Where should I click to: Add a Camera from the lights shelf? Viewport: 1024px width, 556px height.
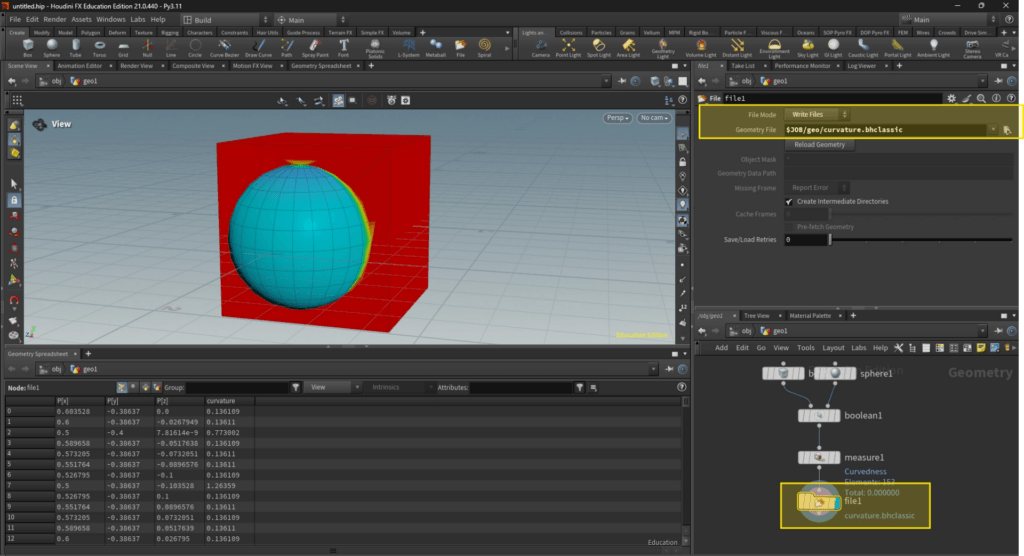pyautogui.click(x=541, y=48)
